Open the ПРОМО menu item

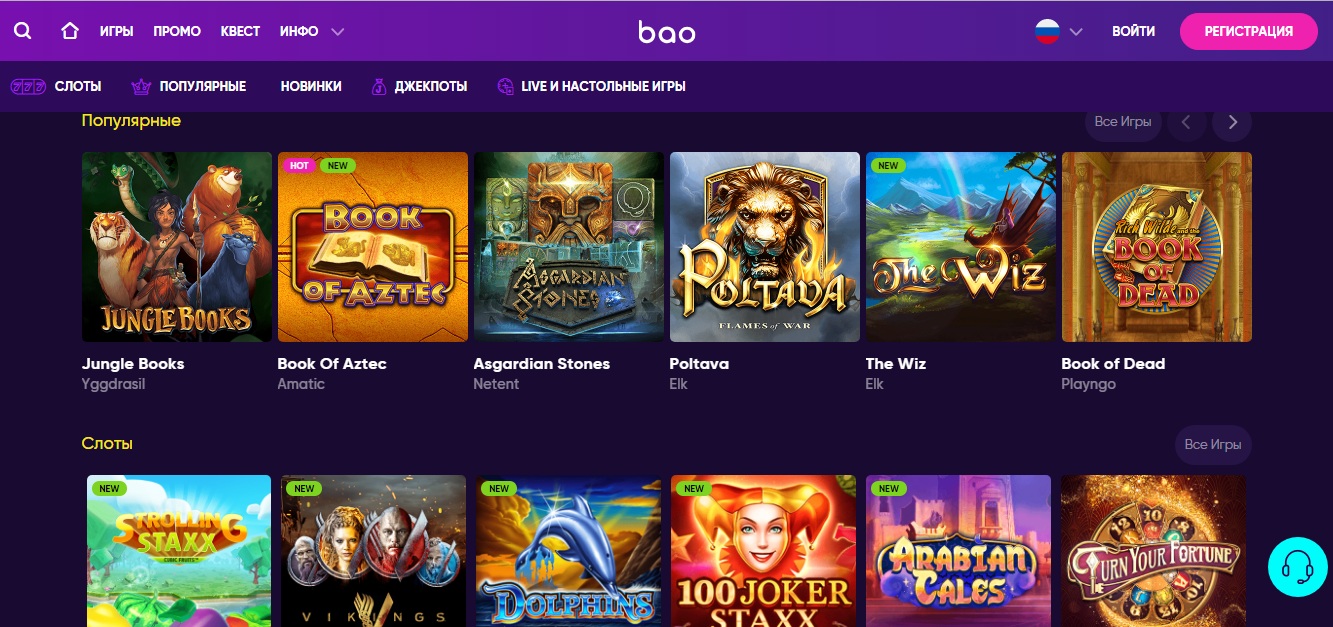177,32
